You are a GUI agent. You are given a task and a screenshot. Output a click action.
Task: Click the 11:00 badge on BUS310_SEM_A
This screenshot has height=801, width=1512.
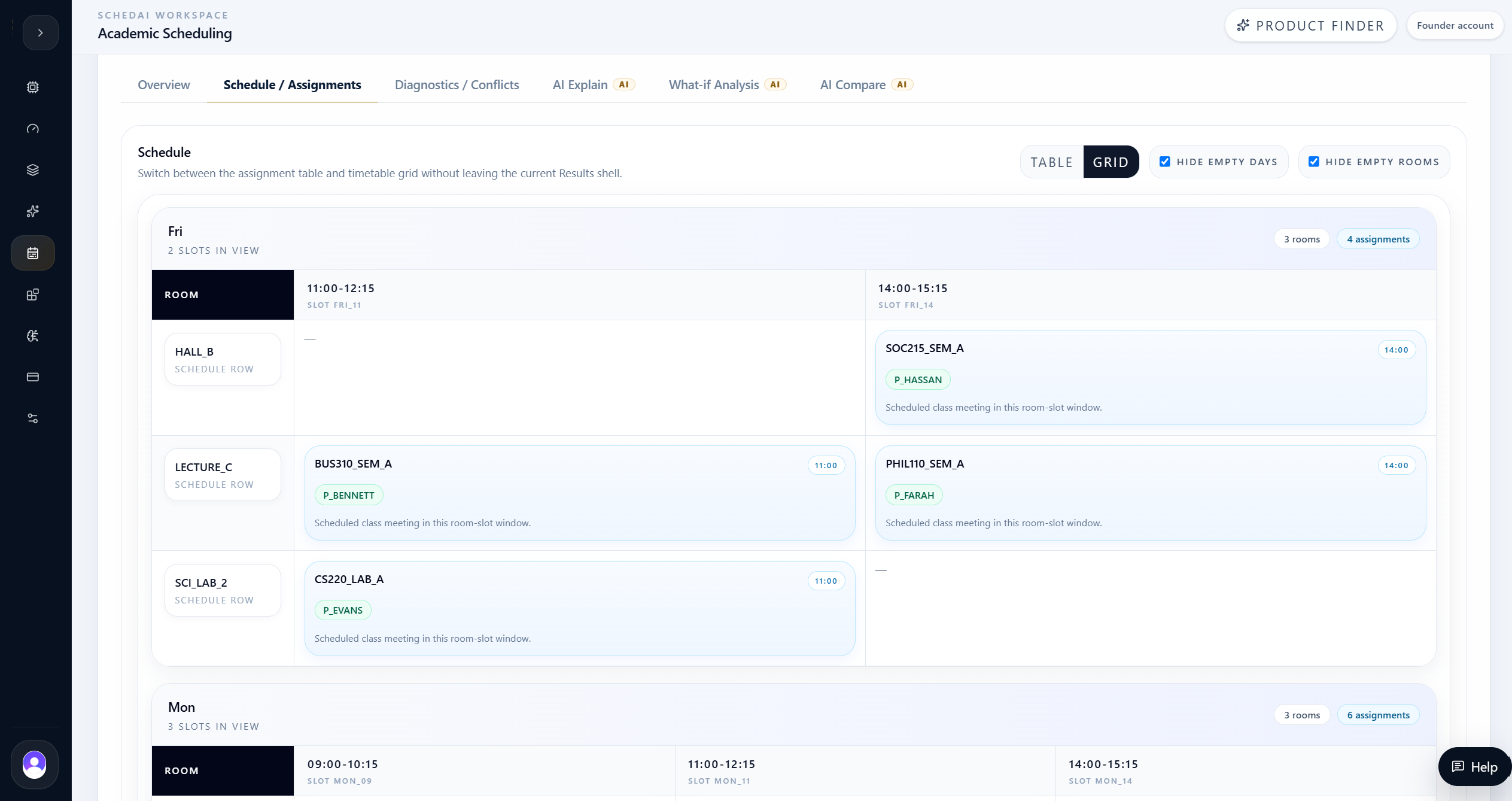[x=826, y=465]
